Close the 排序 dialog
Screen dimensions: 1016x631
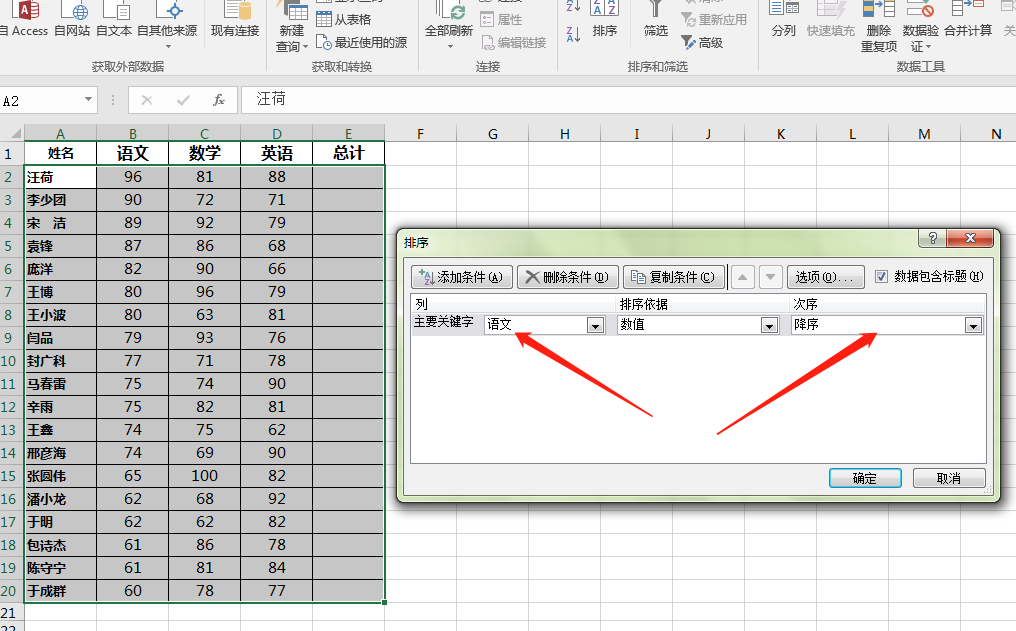[970, 238]
